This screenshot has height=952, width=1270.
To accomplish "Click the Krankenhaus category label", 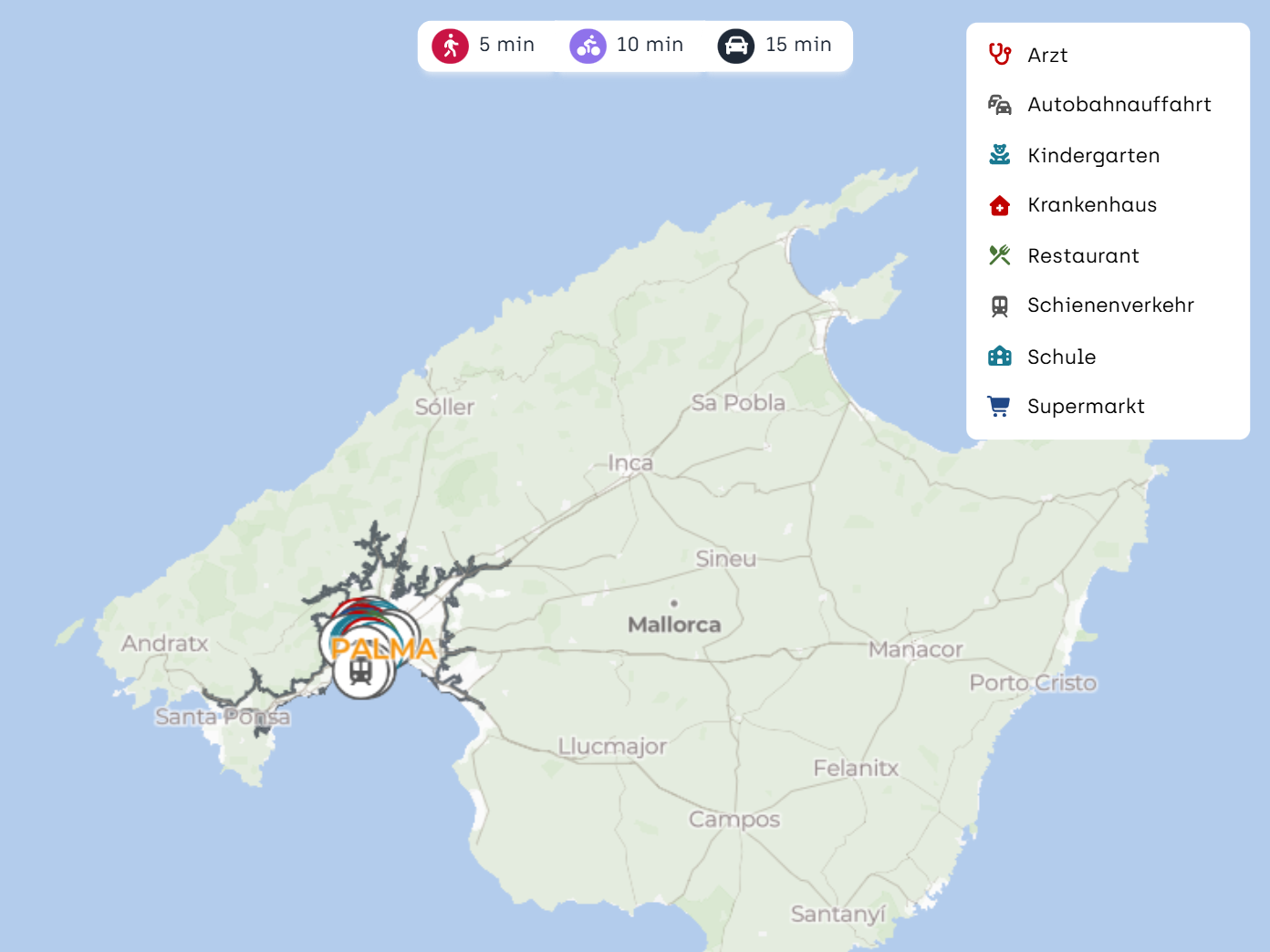I will (1092, 205).
